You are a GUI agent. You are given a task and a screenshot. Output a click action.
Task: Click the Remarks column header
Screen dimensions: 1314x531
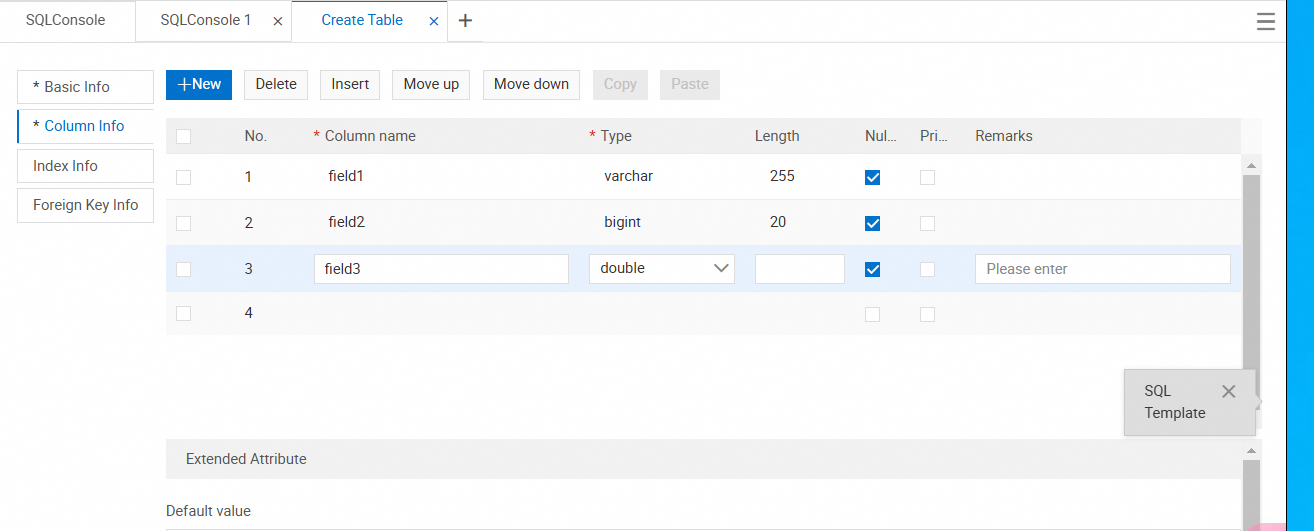(x=1004, y=136)
